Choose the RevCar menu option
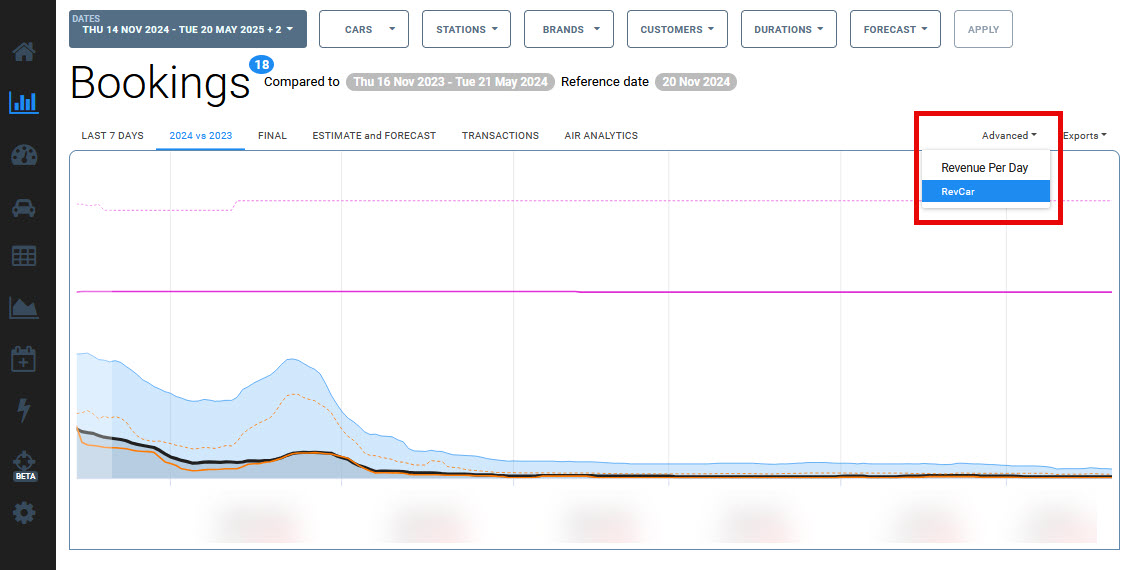 [x=986, y=191]
